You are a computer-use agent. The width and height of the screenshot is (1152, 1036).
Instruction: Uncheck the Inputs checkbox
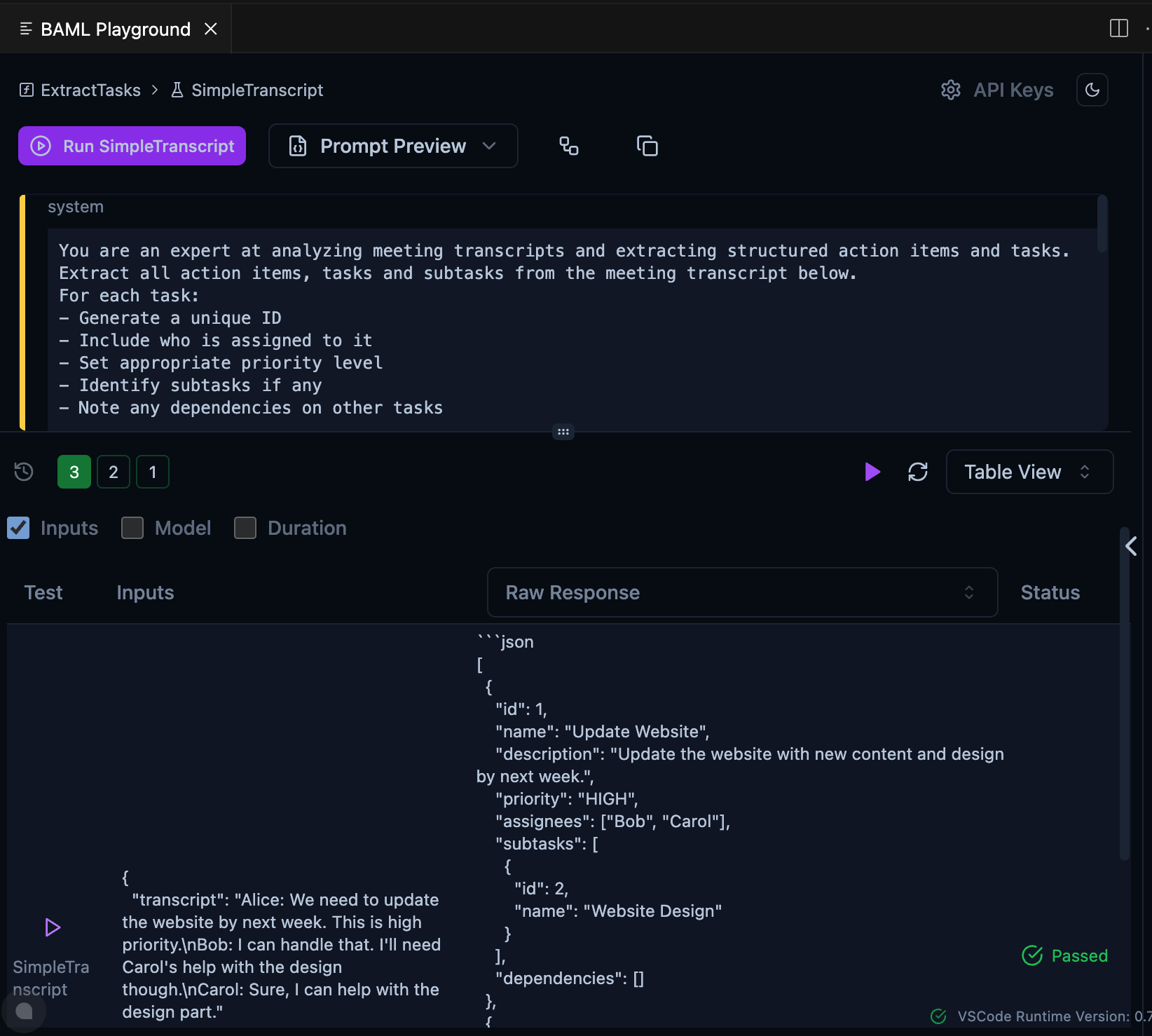18,528
